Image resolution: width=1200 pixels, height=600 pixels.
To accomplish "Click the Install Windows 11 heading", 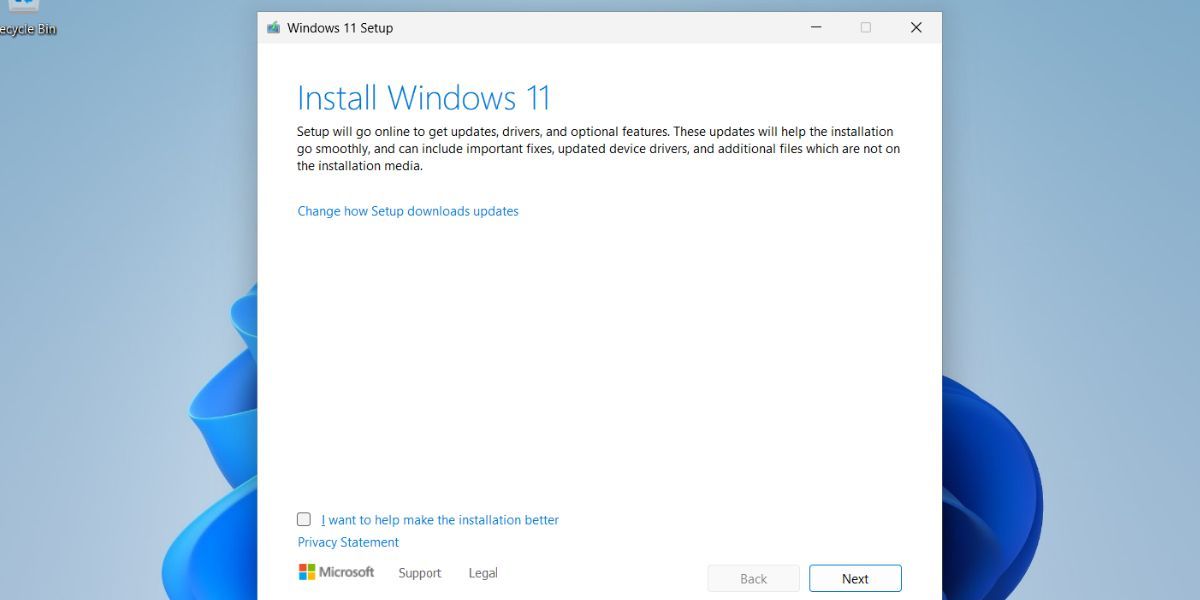I will [x=424, y=98].
